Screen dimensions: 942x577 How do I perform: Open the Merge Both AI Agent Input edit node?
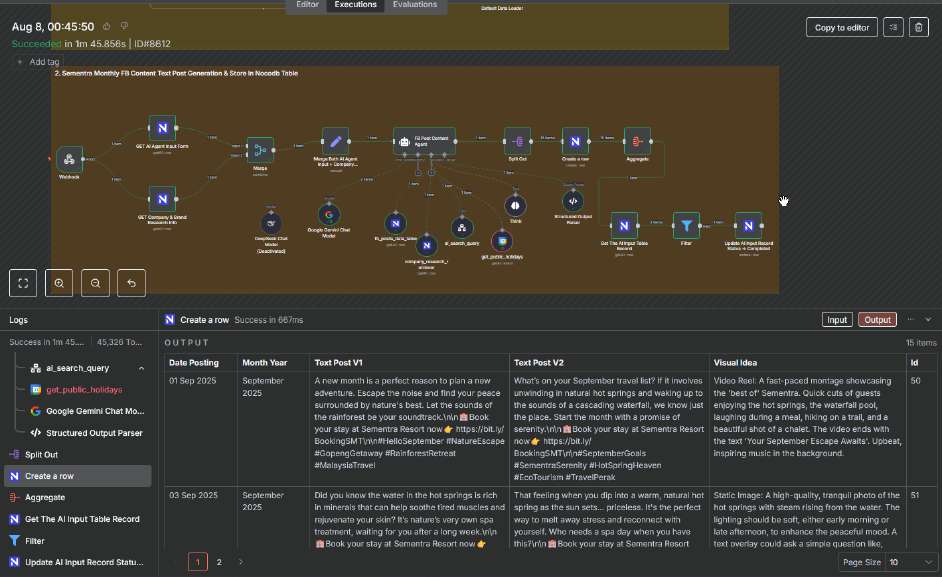click(335, 141)
